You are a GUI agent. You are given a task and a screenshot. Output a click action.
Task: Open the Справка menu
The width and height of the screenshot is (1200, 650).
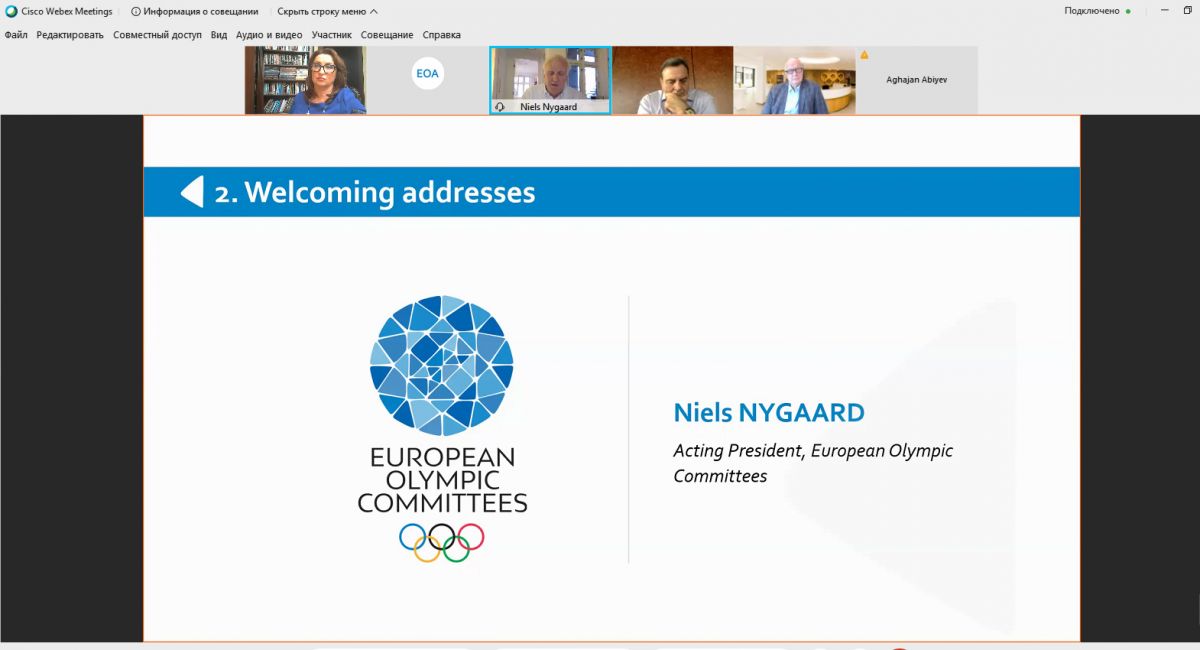(441, 34)
